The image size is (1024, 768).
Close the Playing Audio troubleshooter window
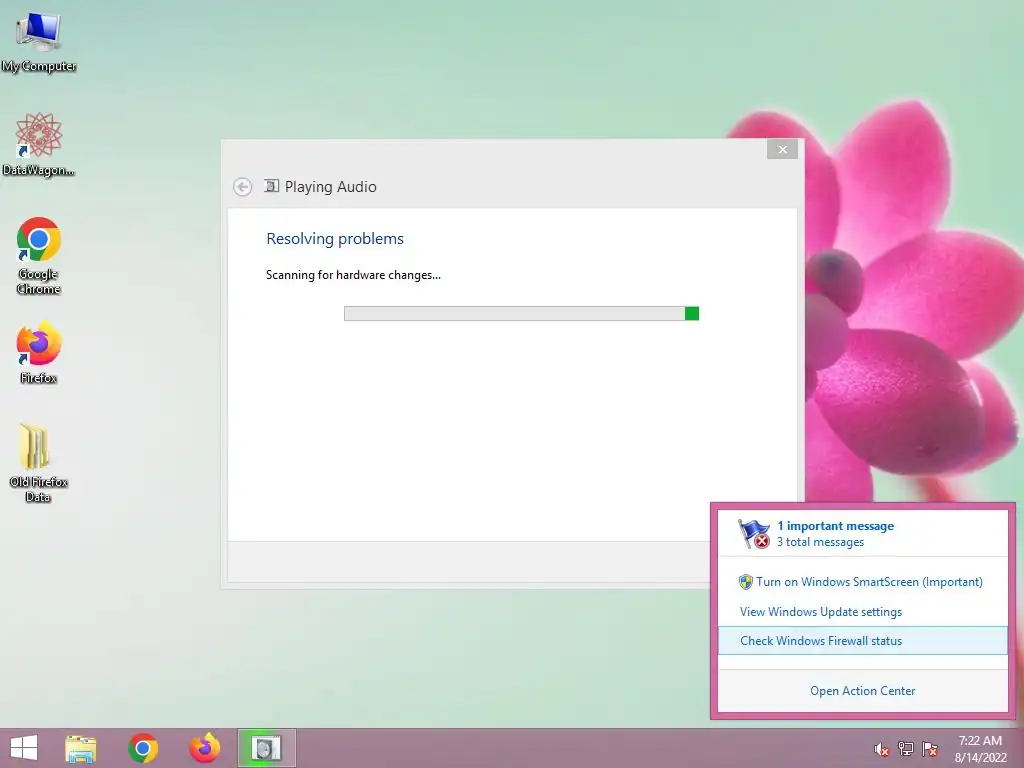coord(782,150)
